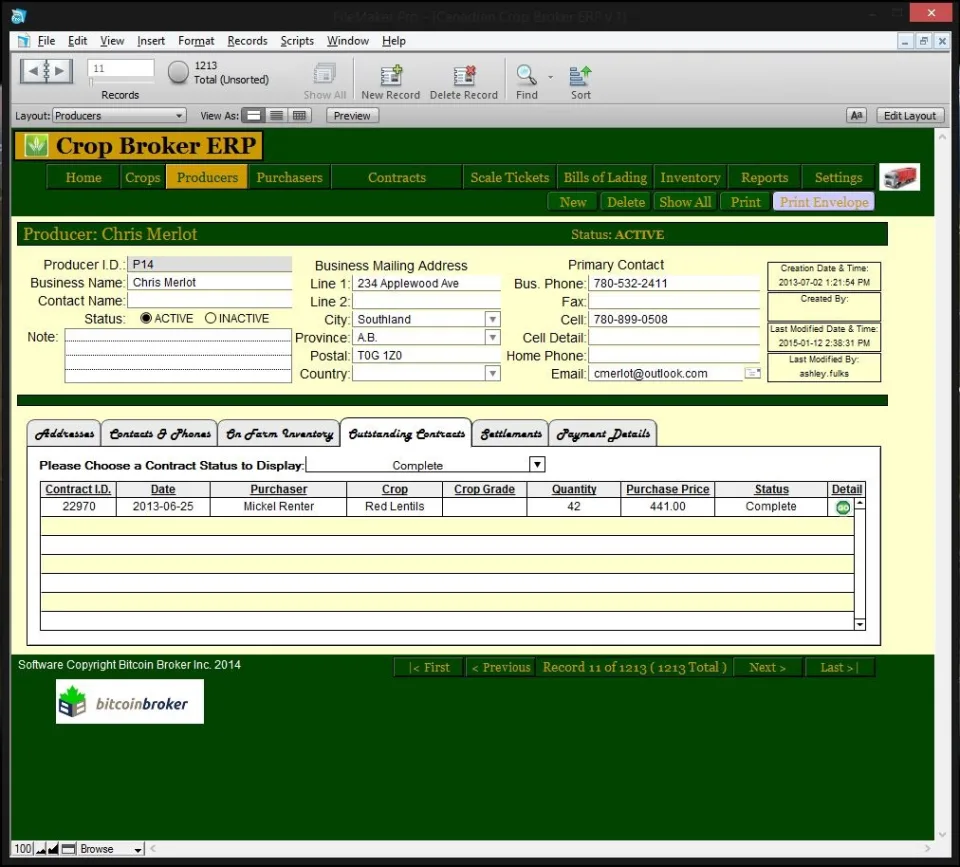Switch to Form view icon
This screenshot has height=867, width=960.
tap(253, 116)
